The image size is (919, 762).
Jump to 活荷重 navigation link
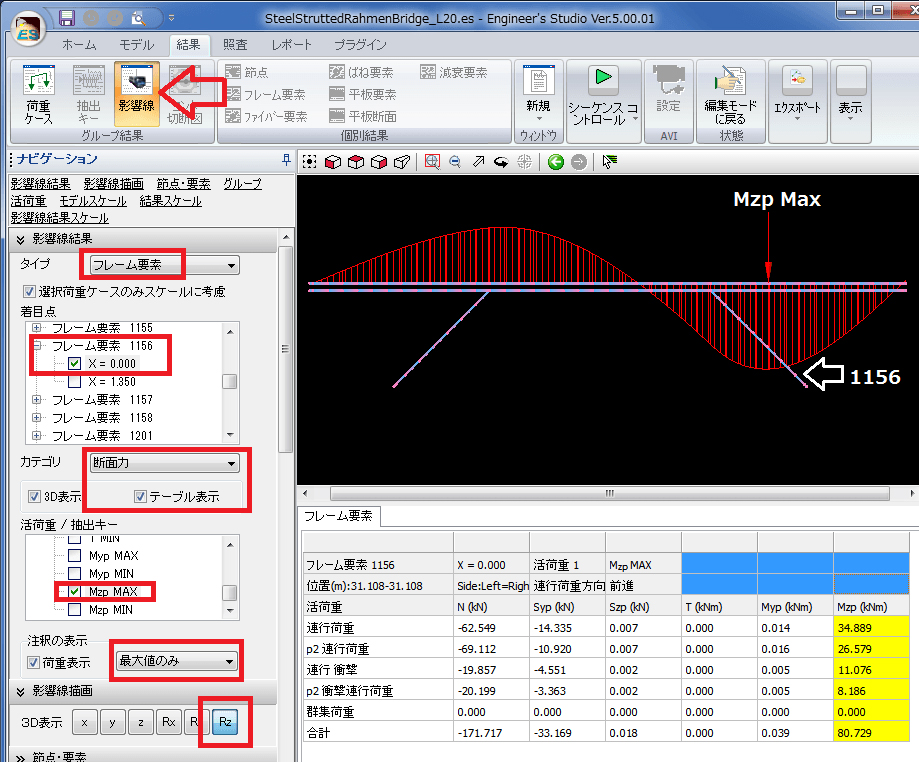pos(28,201)
